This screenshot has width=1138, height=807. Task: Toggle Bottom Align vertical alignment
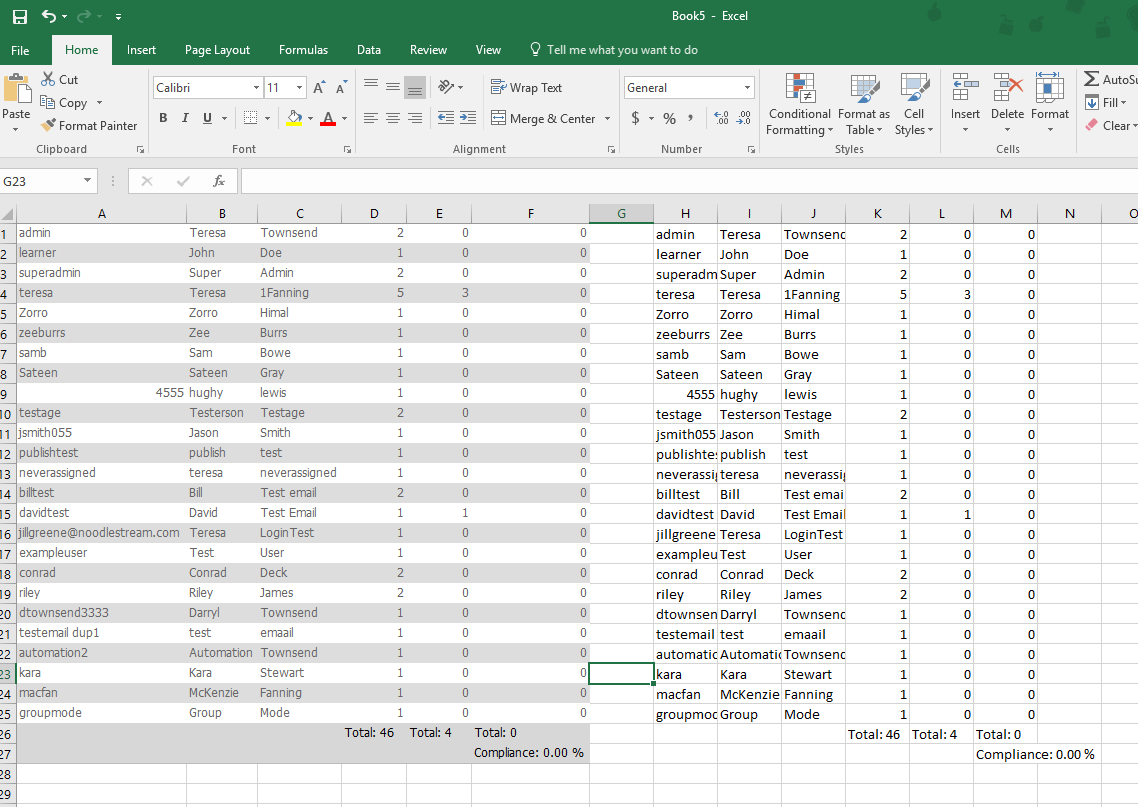415,87
